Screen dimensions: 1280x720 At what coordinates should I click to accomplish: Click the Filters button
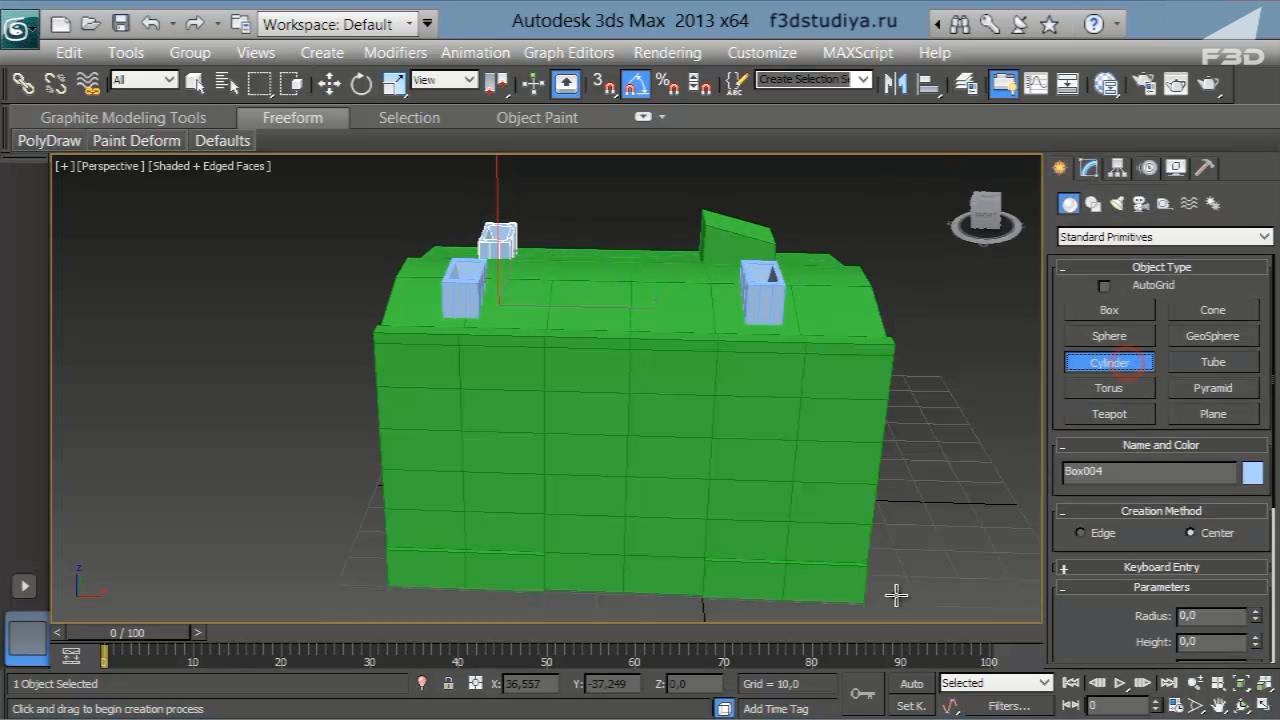pyautogui.click(x=1010, y=706)
